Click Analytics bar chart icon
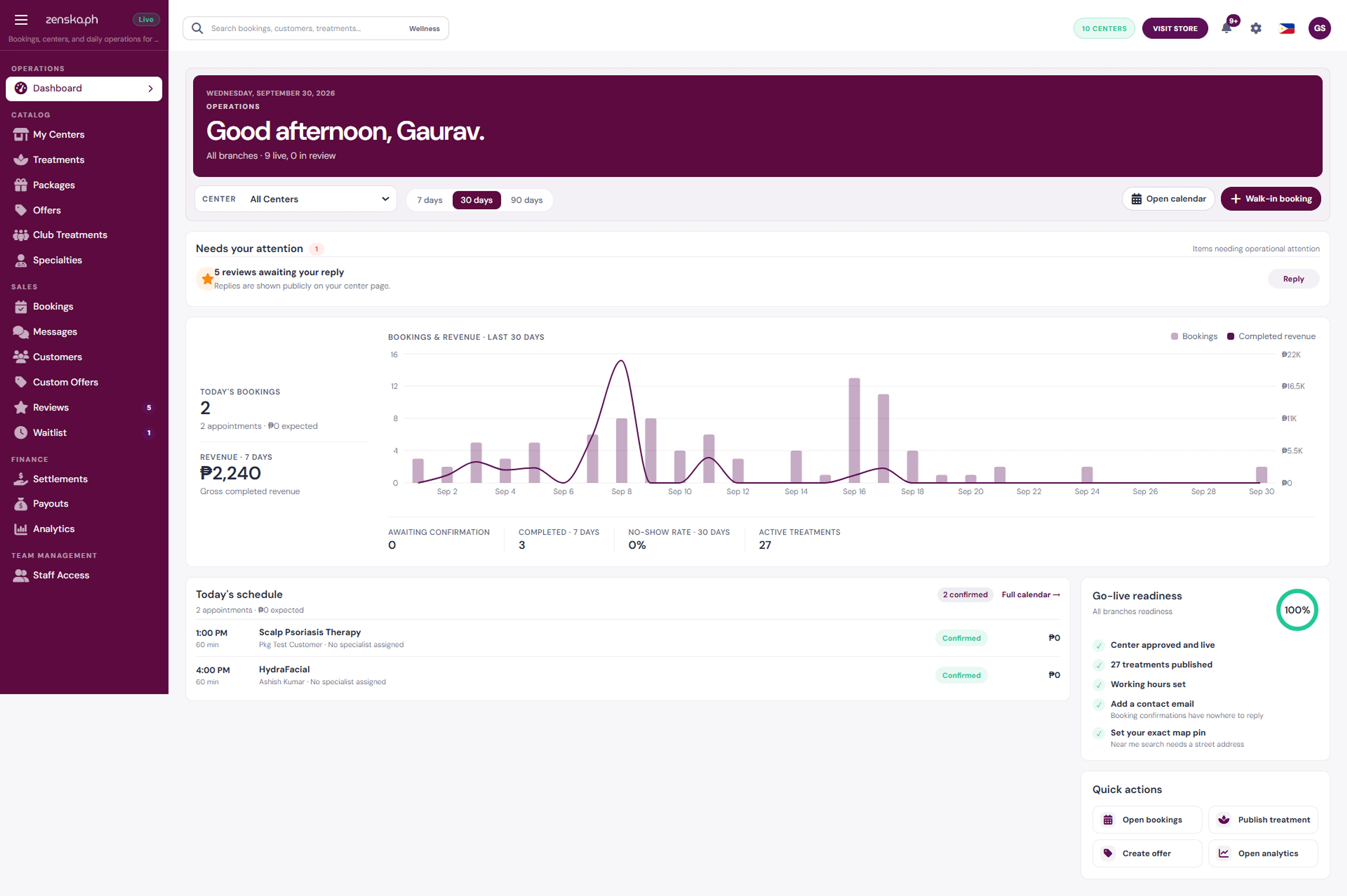Screen dimensions: 1347x896 pos(21,529)
